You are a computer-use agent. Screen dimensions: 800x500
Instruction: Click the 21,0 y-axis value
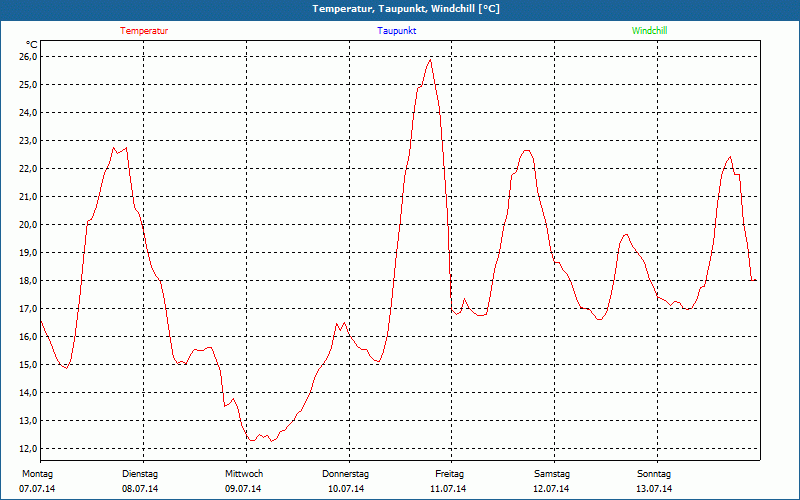click(29, 197)
